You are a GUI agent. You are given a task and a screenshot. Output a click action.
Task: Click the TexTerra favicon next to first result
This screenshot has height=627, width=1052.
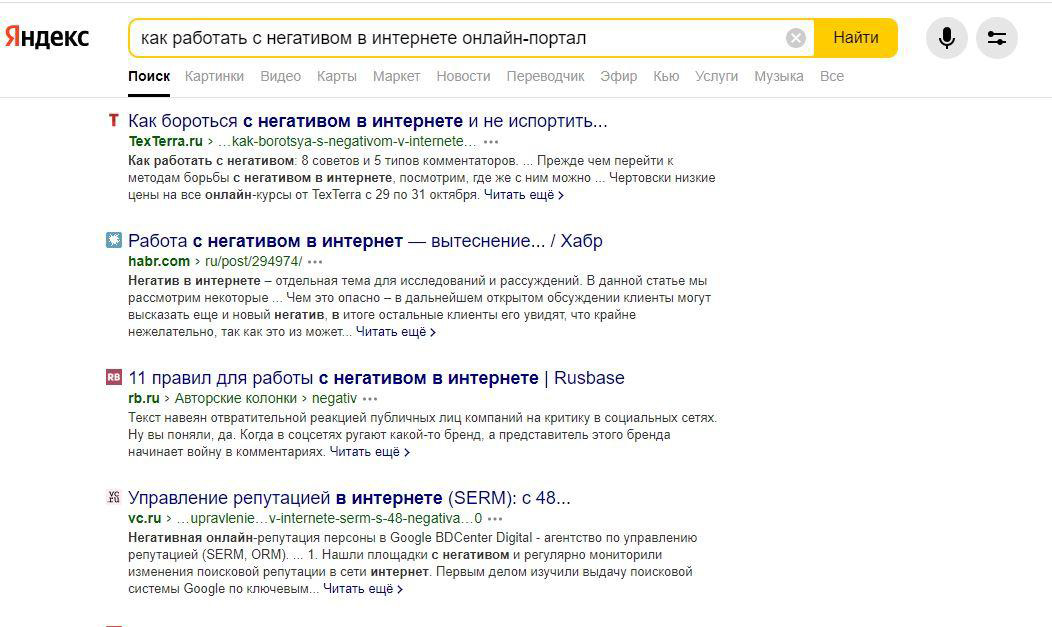pos(113,120)
